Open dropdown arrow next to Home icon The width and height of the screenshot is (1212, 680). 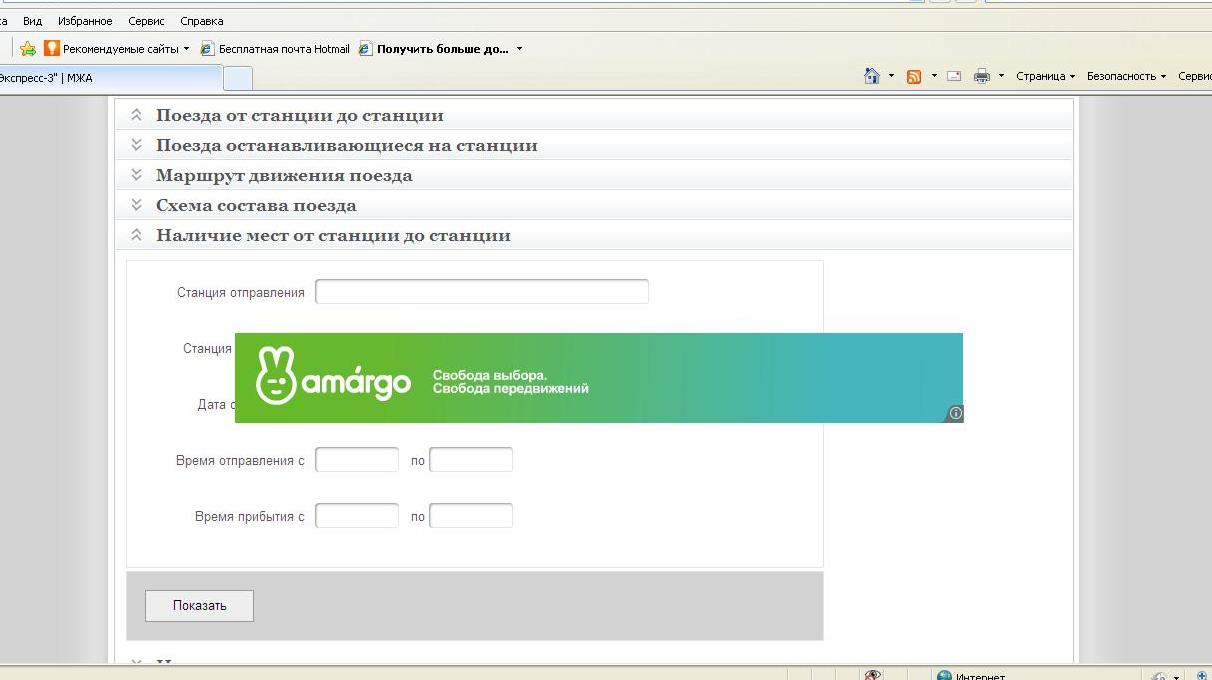[891, 76]
